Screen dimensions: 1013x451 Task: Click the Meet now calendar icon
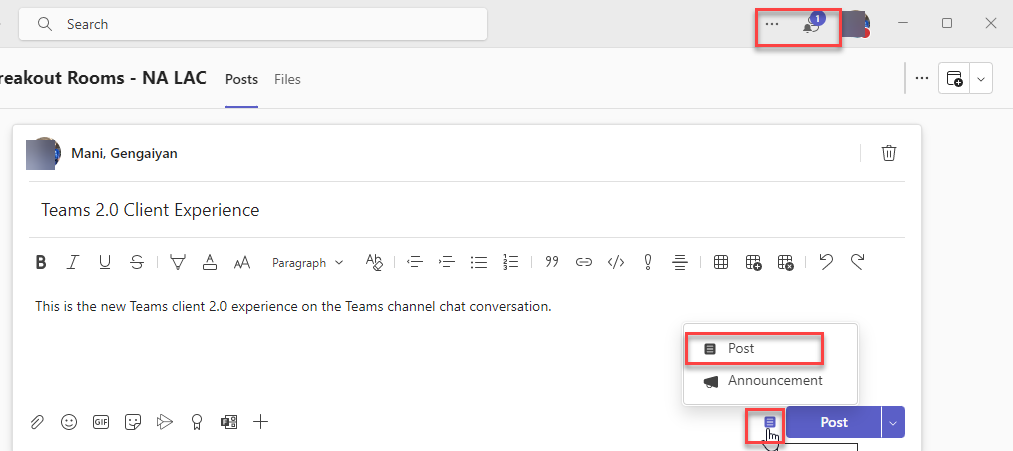(x=954, y=79)
